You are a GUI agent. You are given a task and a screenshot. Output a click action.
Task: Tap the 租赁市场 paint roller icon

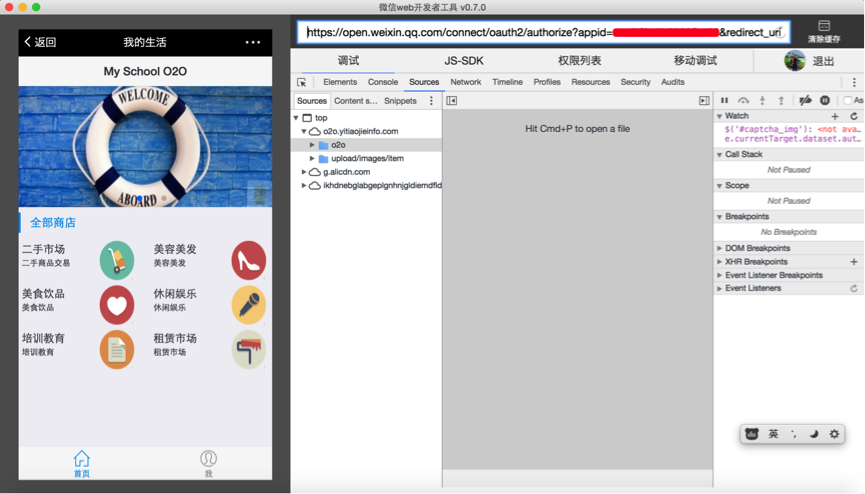248,349
